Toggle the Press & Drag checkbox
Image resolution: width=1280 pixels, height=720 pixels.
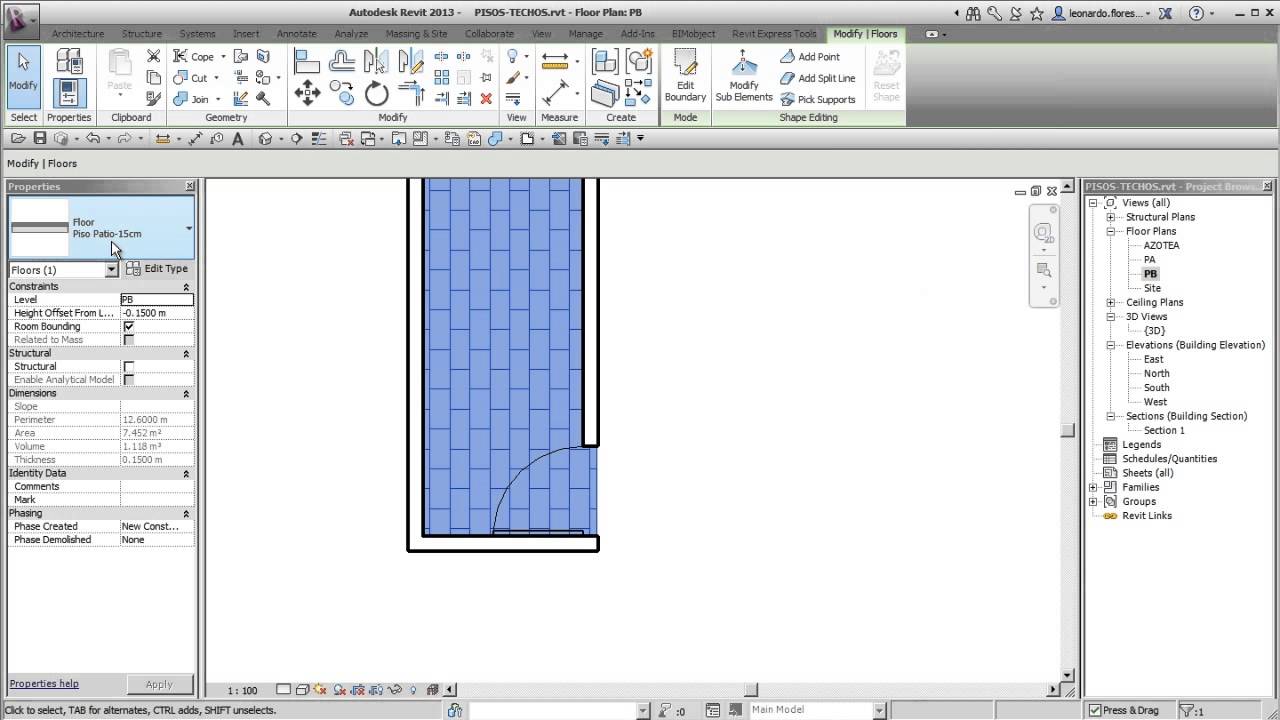1095,710
